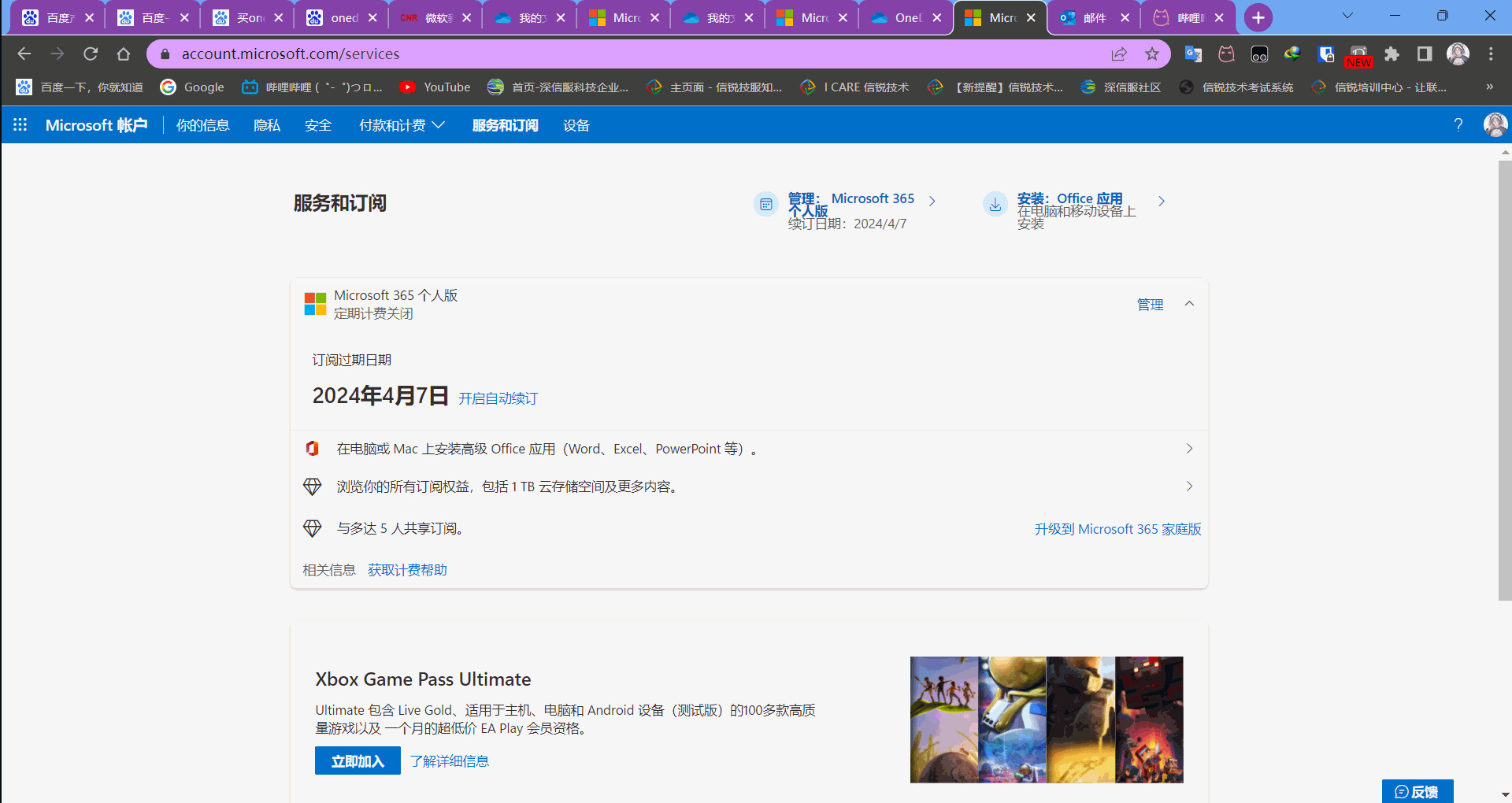Click the Xbox Game Pass games thumbnail
The height and width of the screenshot is (803, 1512).
point(1047,720)
